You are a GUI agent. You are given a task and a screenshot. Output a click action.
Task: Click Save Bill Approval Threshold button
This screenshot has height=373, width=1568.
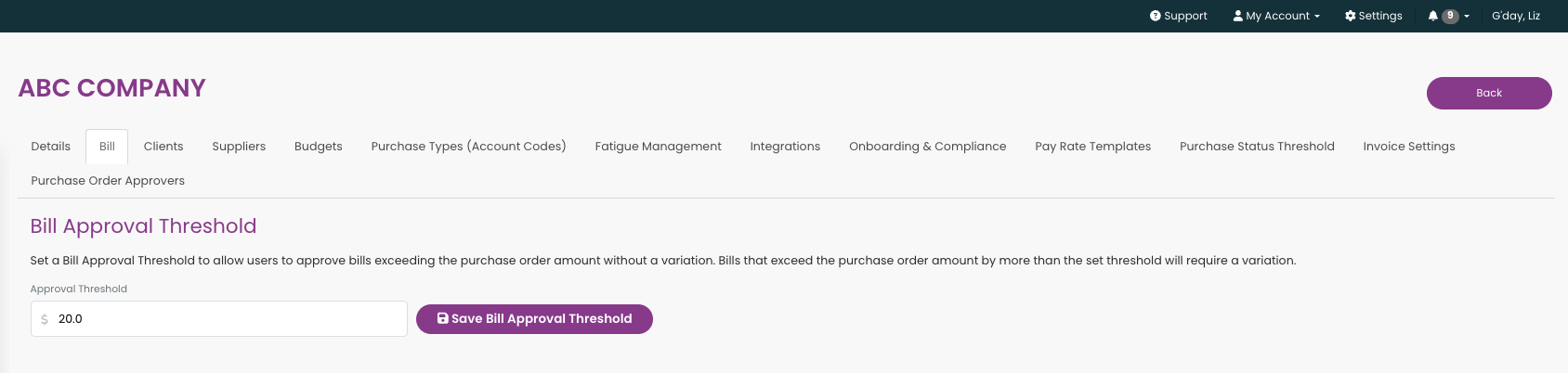click(534, 319)
